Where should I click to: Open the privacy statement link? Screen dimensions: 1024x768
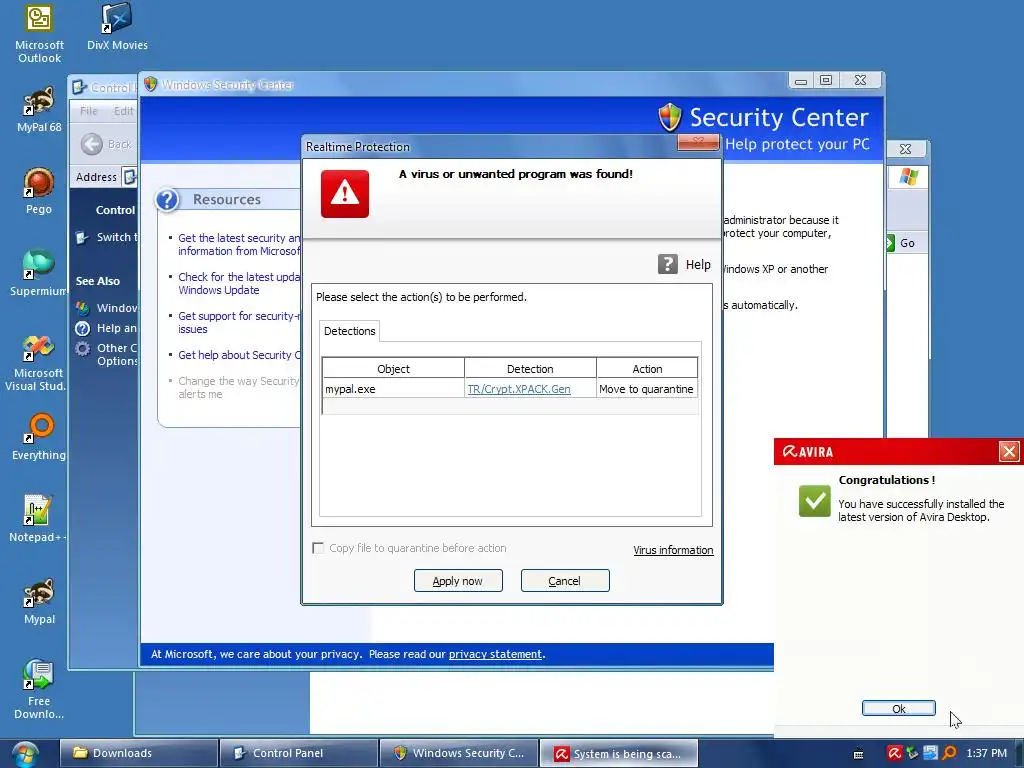(x=495, y=654)
